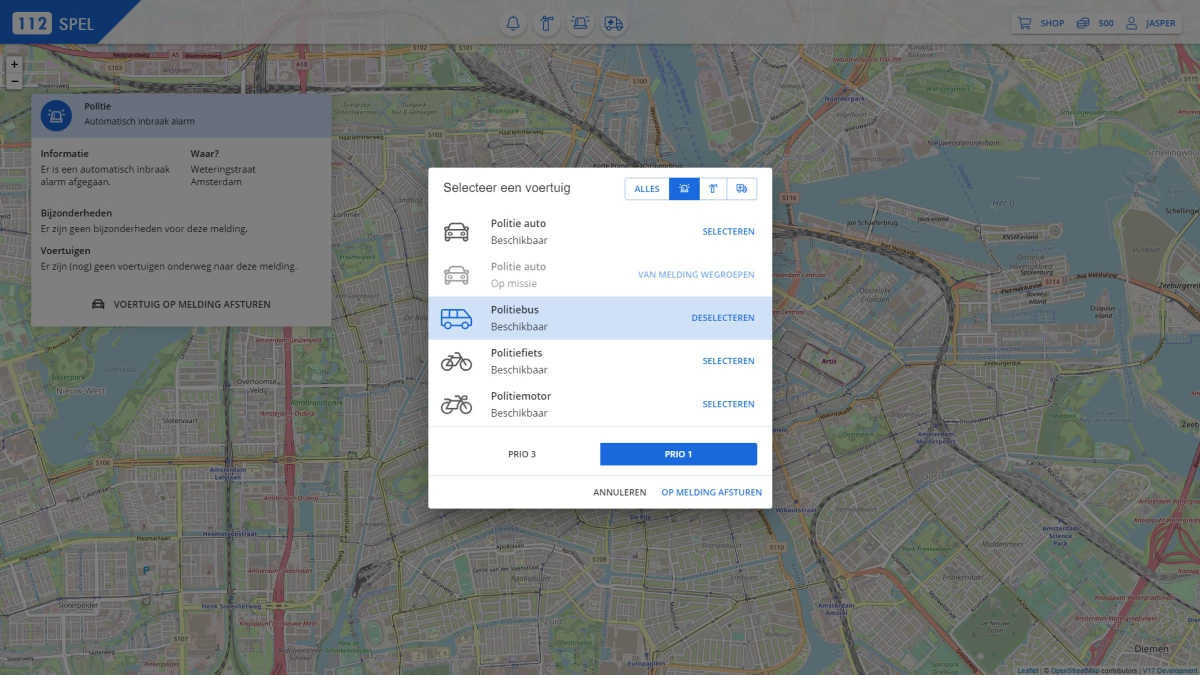
Task: Click the ambulance icon in top bar
Action: [x=614, y=24]
